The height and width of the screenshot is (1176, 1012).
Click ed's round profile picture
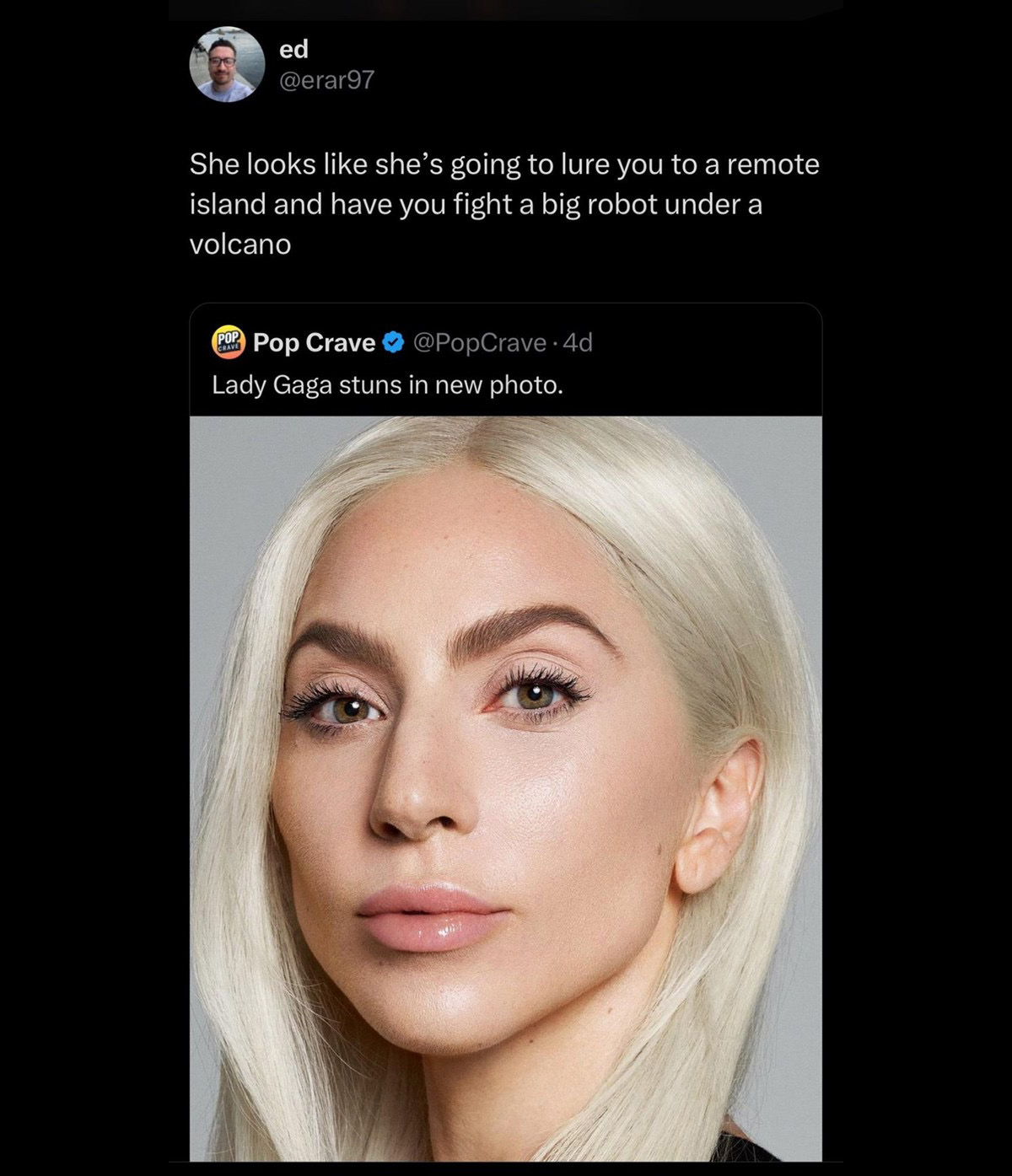click(227, 64)
